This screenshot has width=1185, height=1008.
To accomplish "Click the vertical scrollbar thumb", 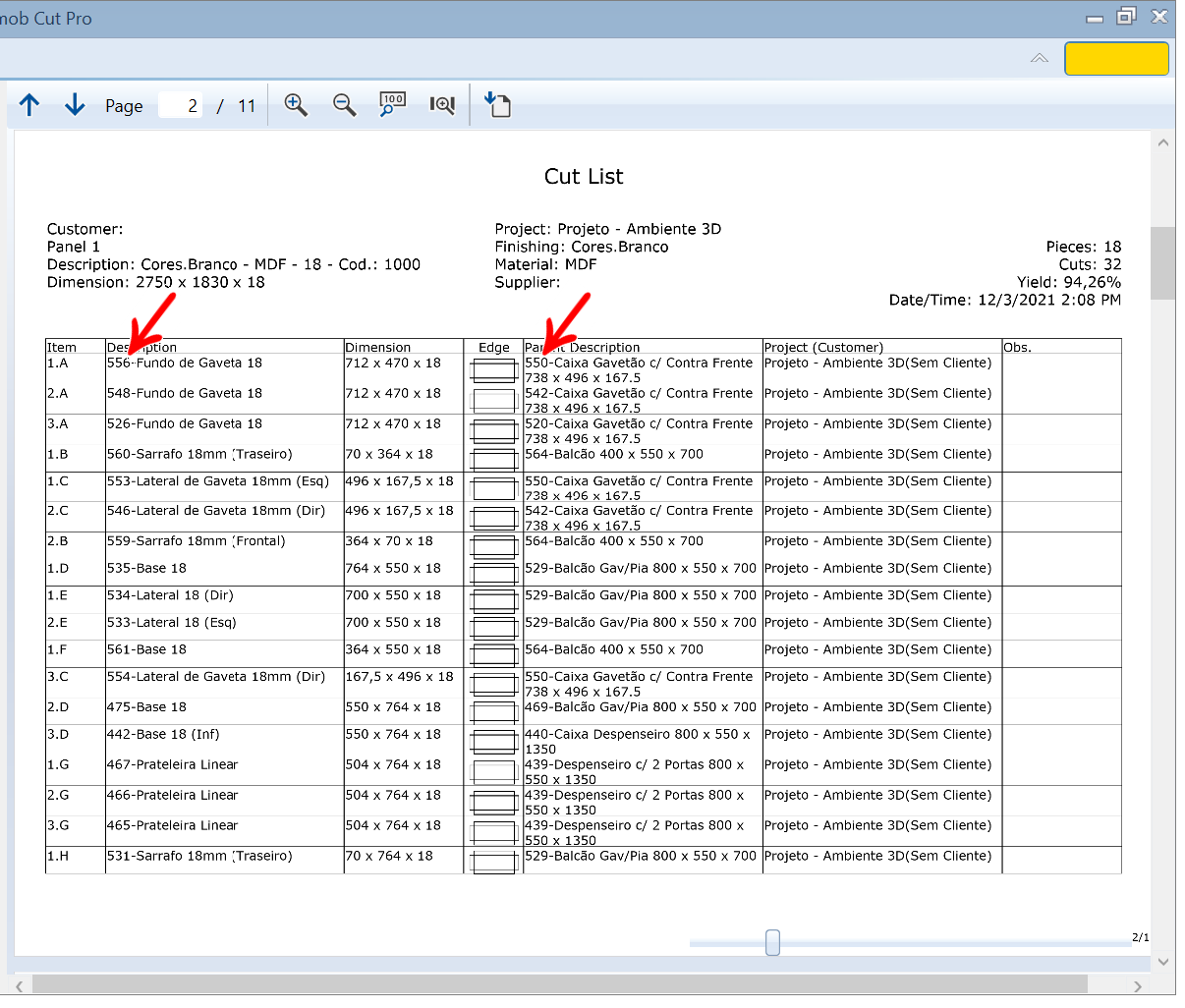I will [1163, 262].
